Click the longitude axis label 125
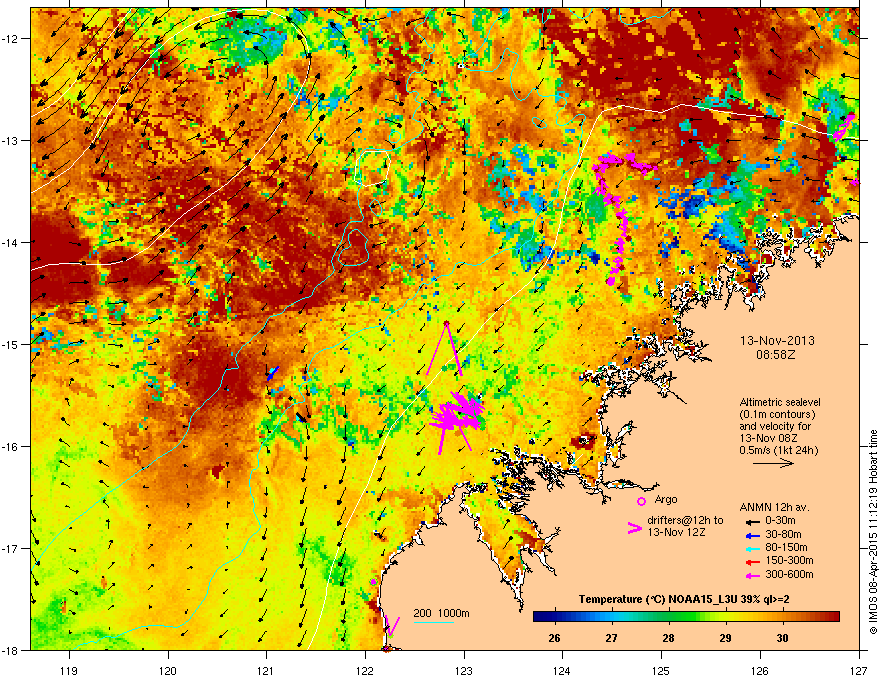 coord(661,670)
